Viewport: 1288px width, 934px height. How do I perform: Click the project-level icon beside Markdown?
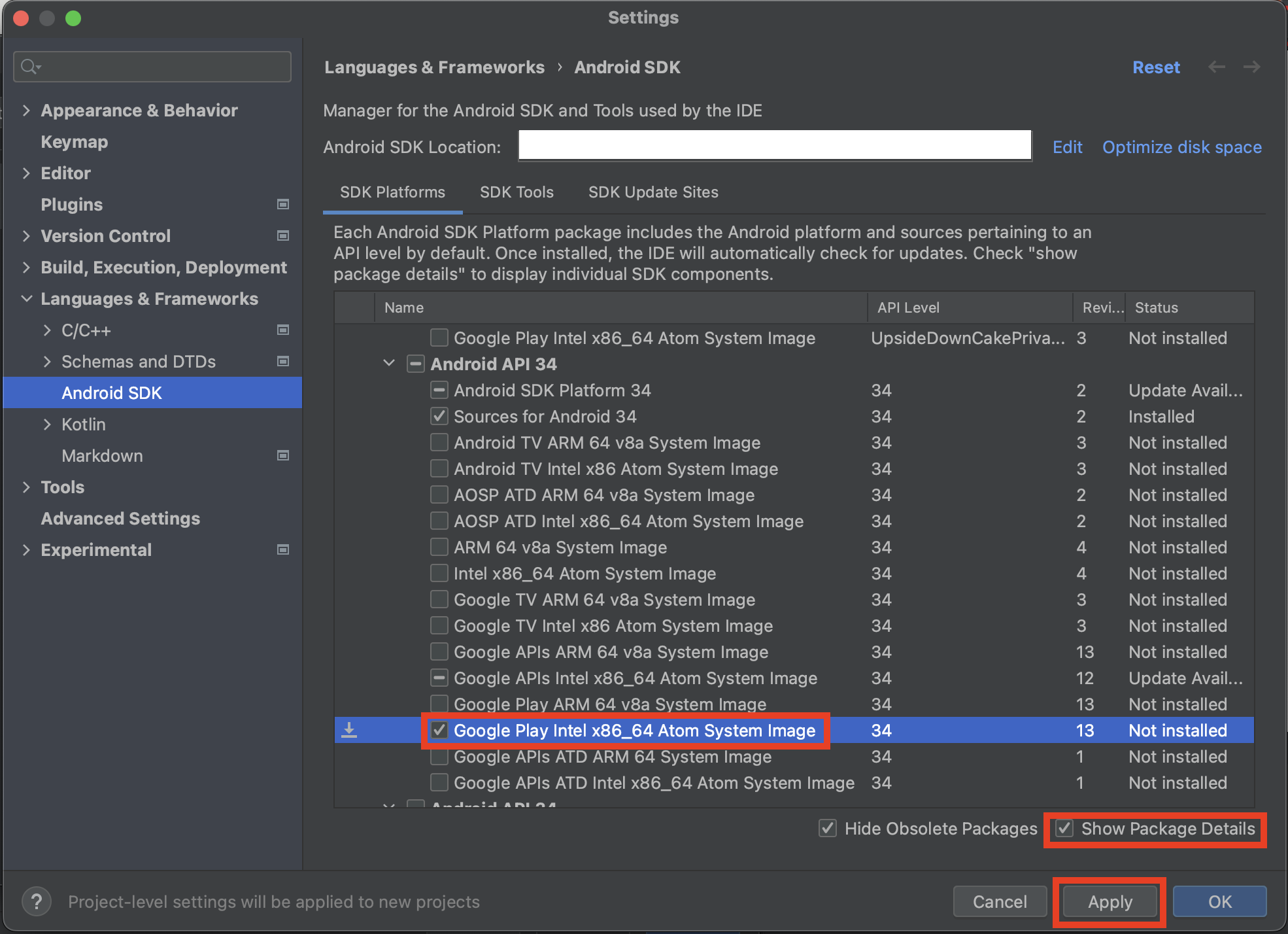(x=283, y=456)
